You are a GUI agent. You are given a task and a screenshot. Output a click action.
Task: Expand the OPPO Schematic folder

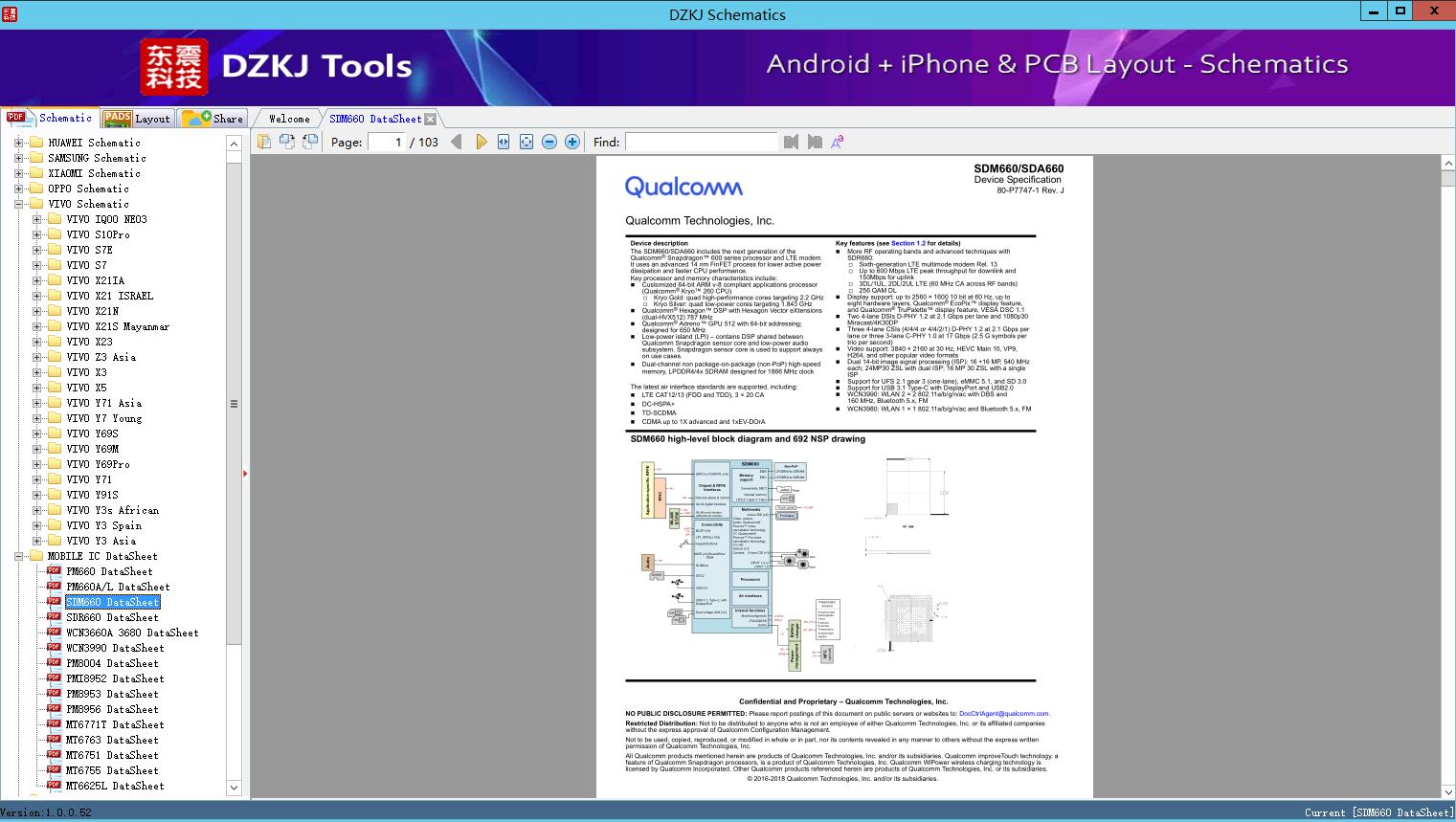pos(18,189)
